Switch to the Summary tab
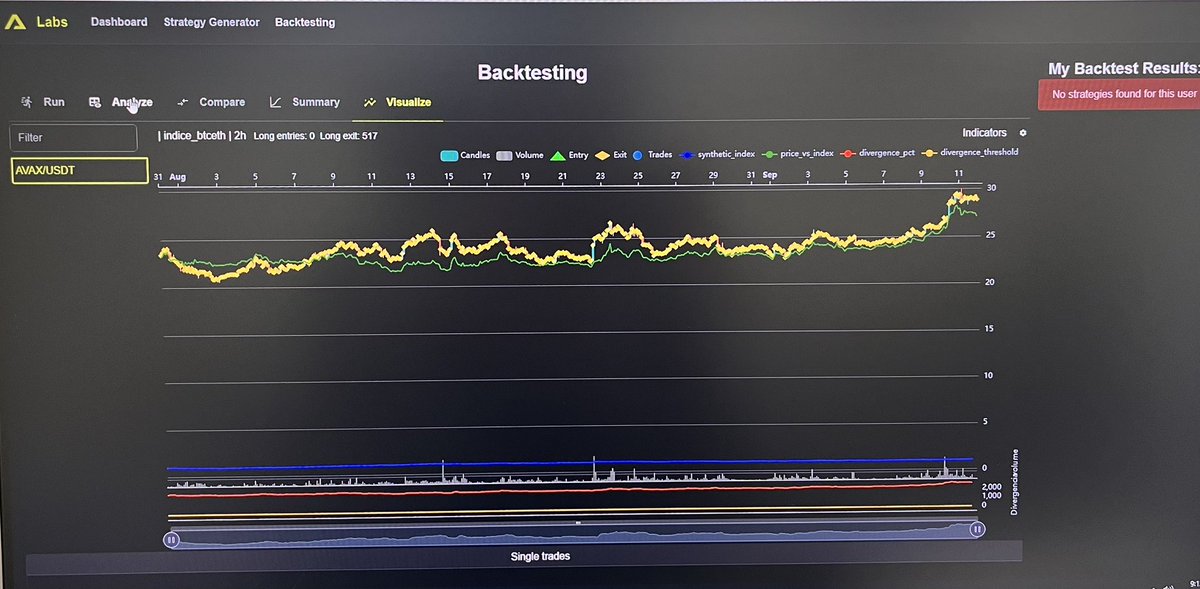This screenshot has width=1200, height=589. point(305,102)
